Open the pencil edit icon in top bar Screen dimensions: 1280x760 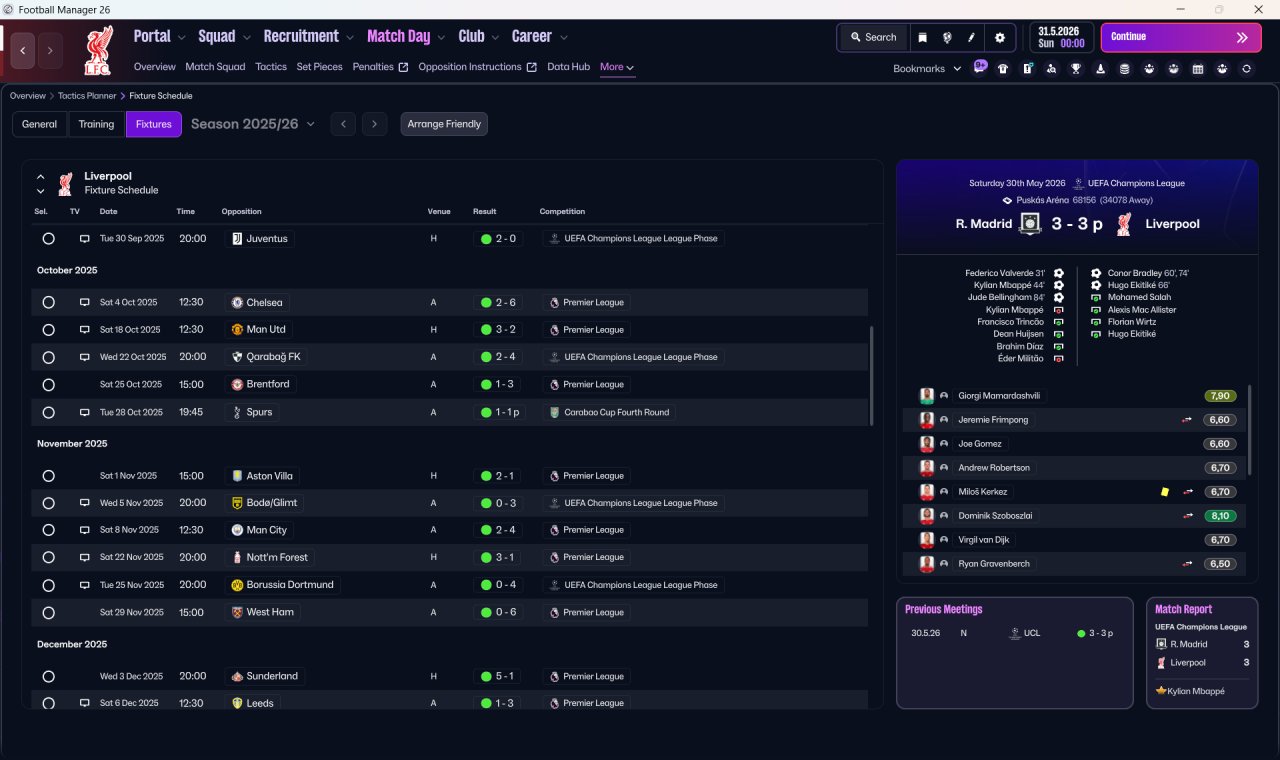[971, 37]
